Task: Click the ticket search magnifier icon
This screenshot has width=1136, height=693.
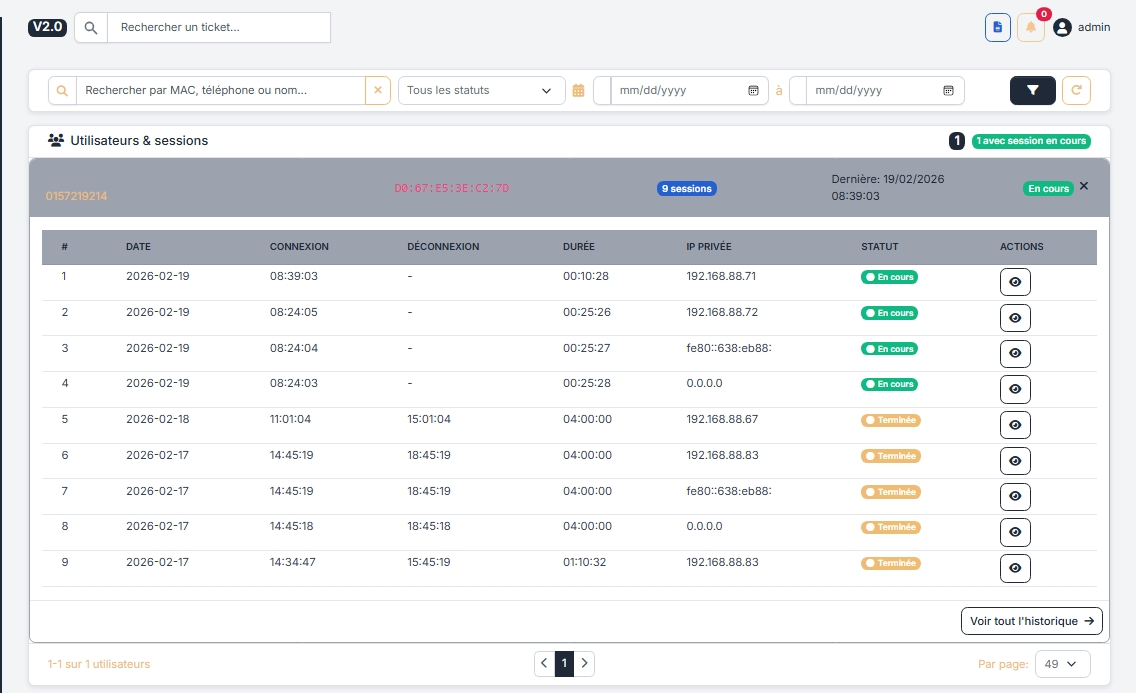Action: point(91,28)
